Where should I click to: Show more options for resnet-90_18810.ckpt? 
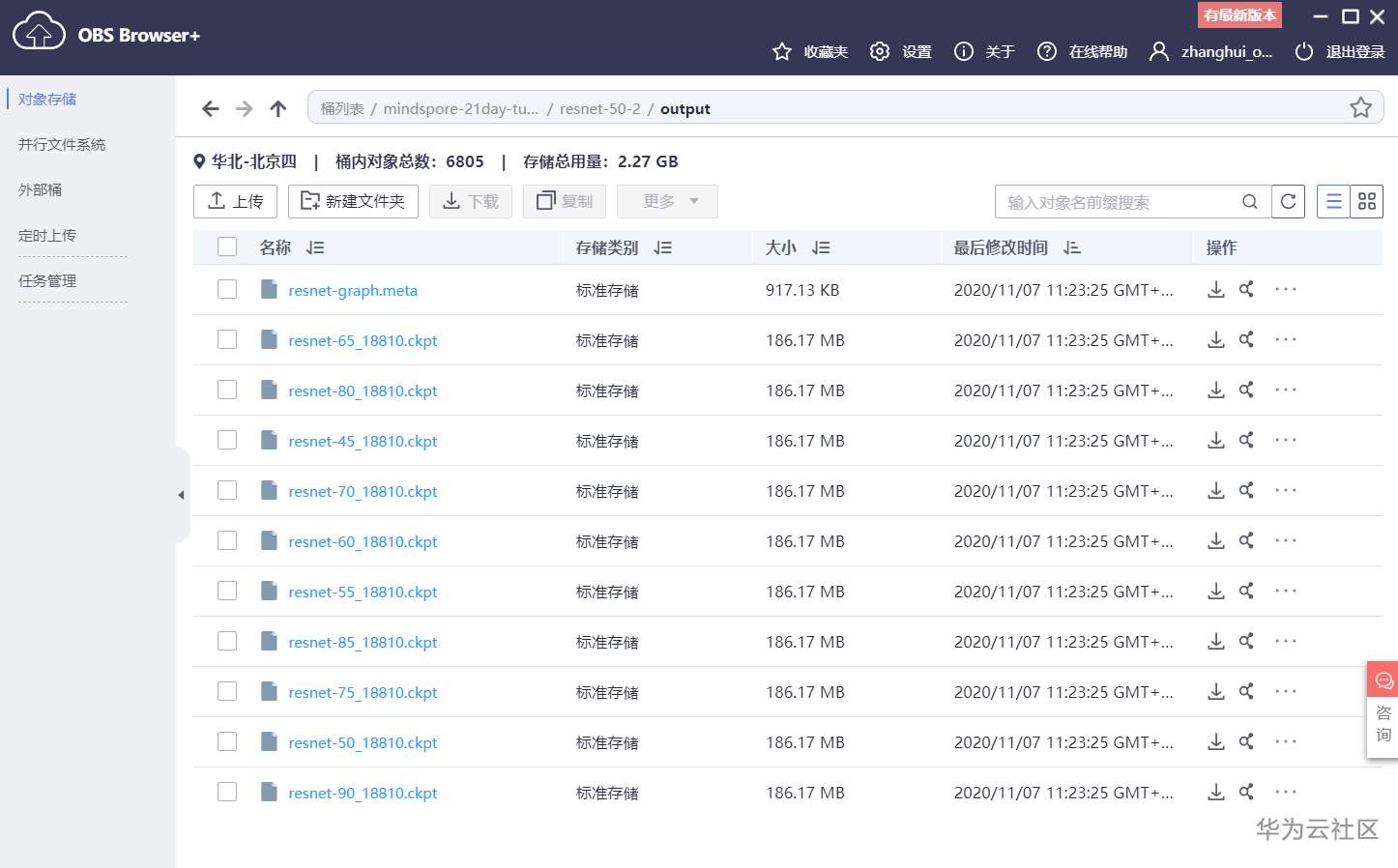1286,792
